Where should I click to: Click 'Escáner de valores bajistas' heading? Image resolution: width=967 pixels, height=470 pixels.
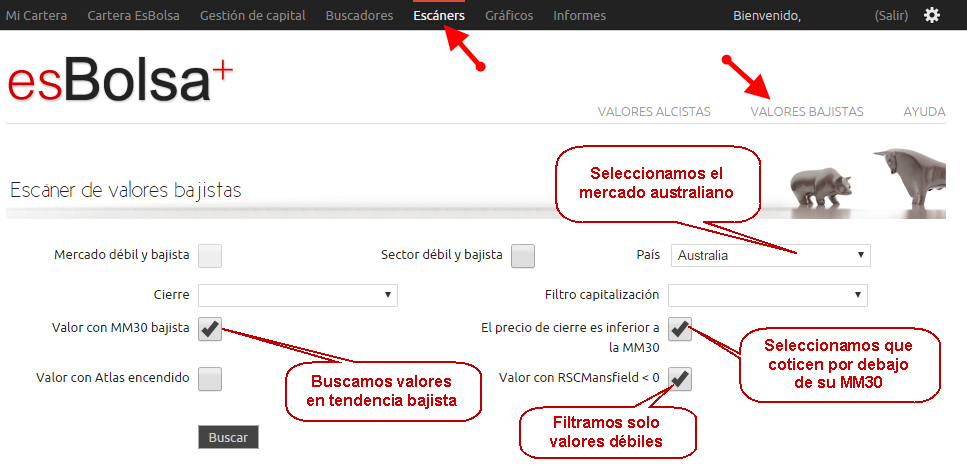pyautogui.click(x=126, y=191)
